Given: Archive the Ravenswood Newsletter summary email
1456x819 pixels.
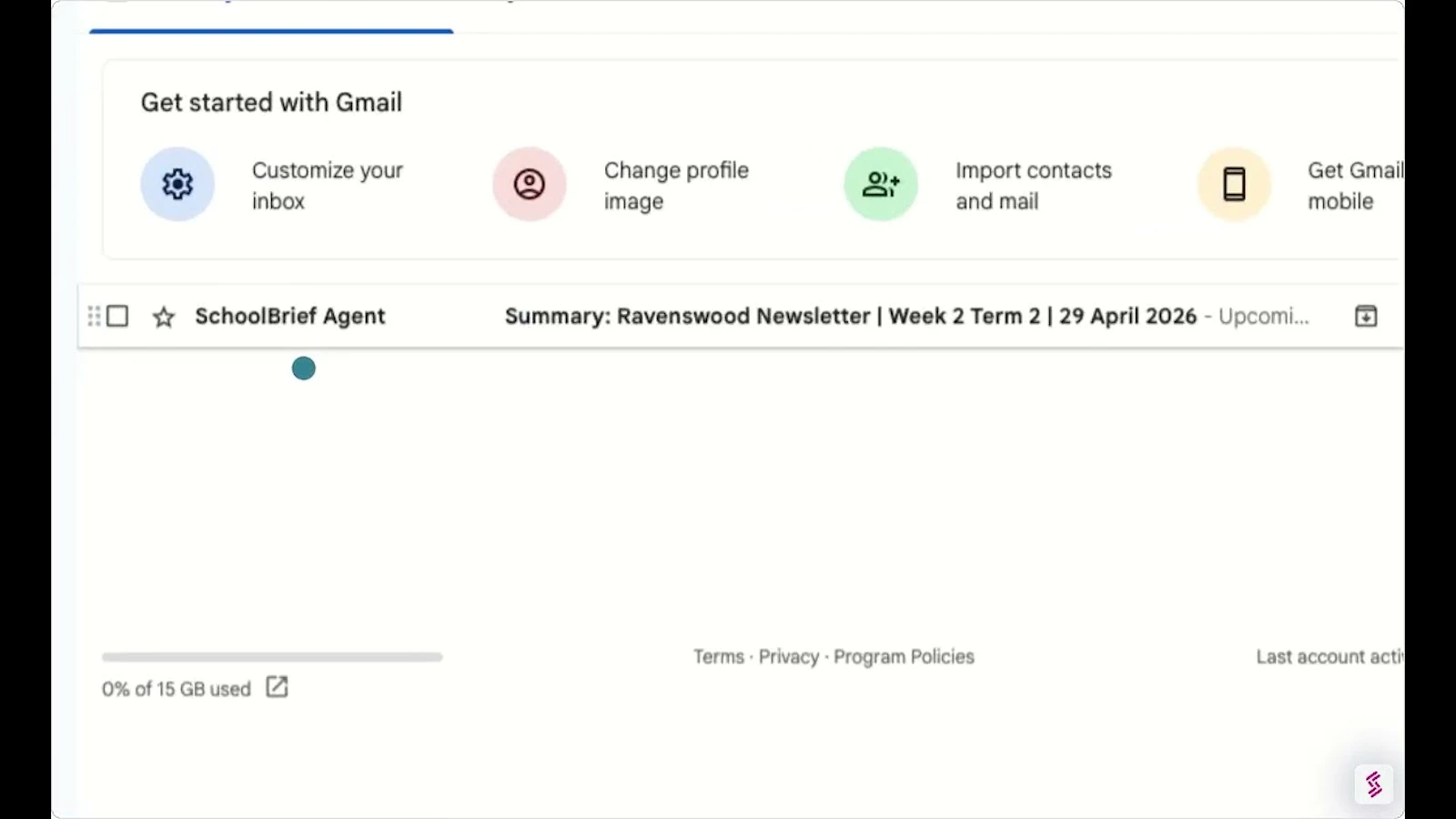Looking at the screenshot, I should [x=1366, y=316].
